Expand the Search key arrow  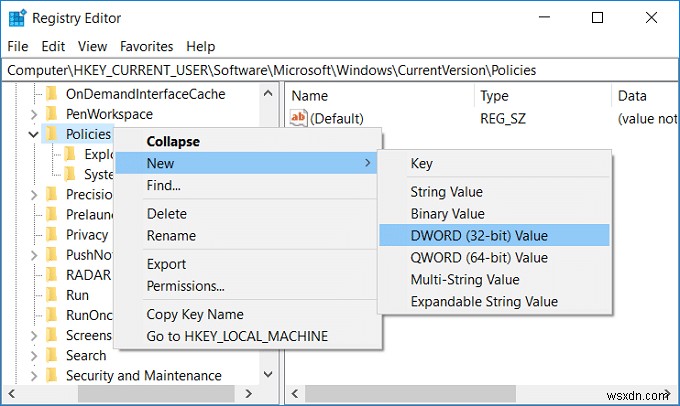34,356
